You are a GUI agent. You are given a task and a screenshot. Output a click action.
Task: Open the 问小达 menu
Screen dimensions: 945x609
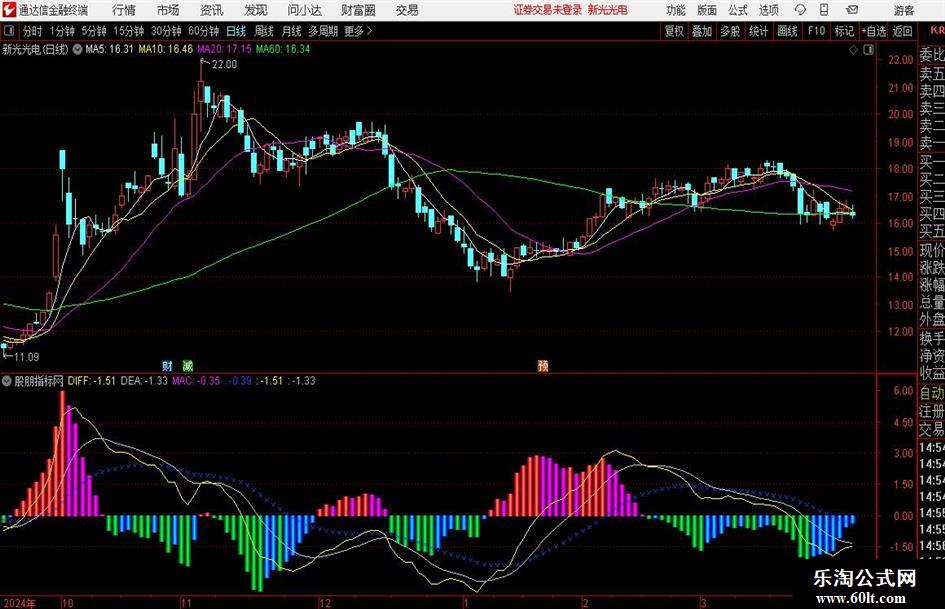coord(304,10)
